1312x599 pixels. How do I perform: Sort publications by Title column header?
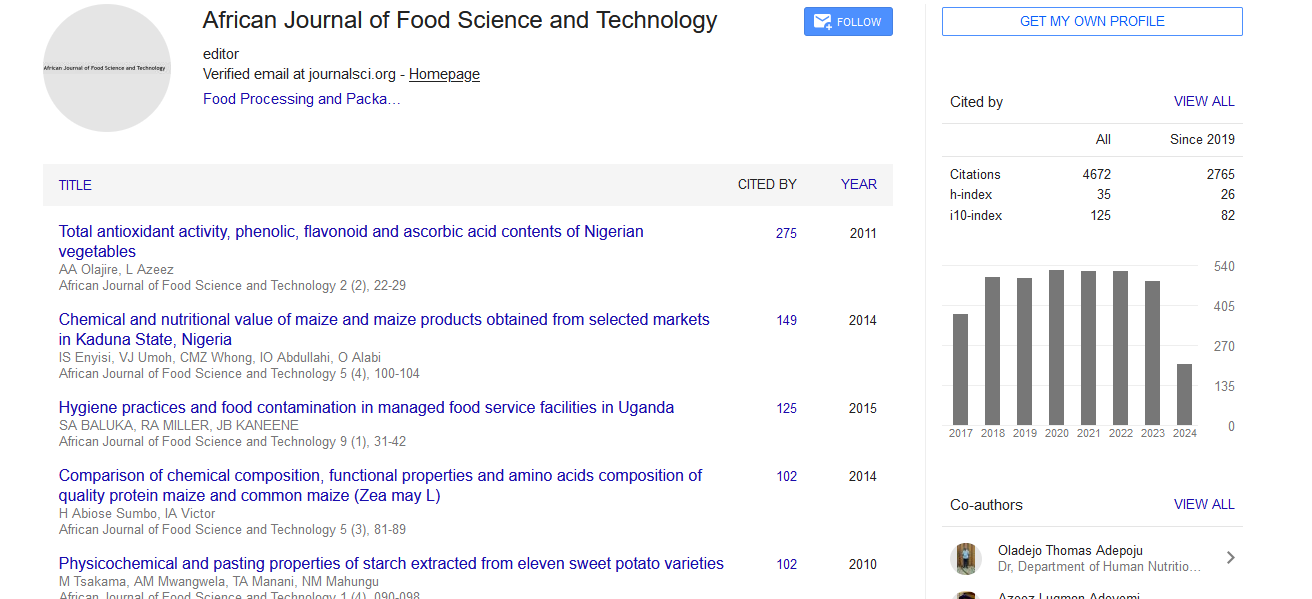pyautogui.click(x=75, y=185)
